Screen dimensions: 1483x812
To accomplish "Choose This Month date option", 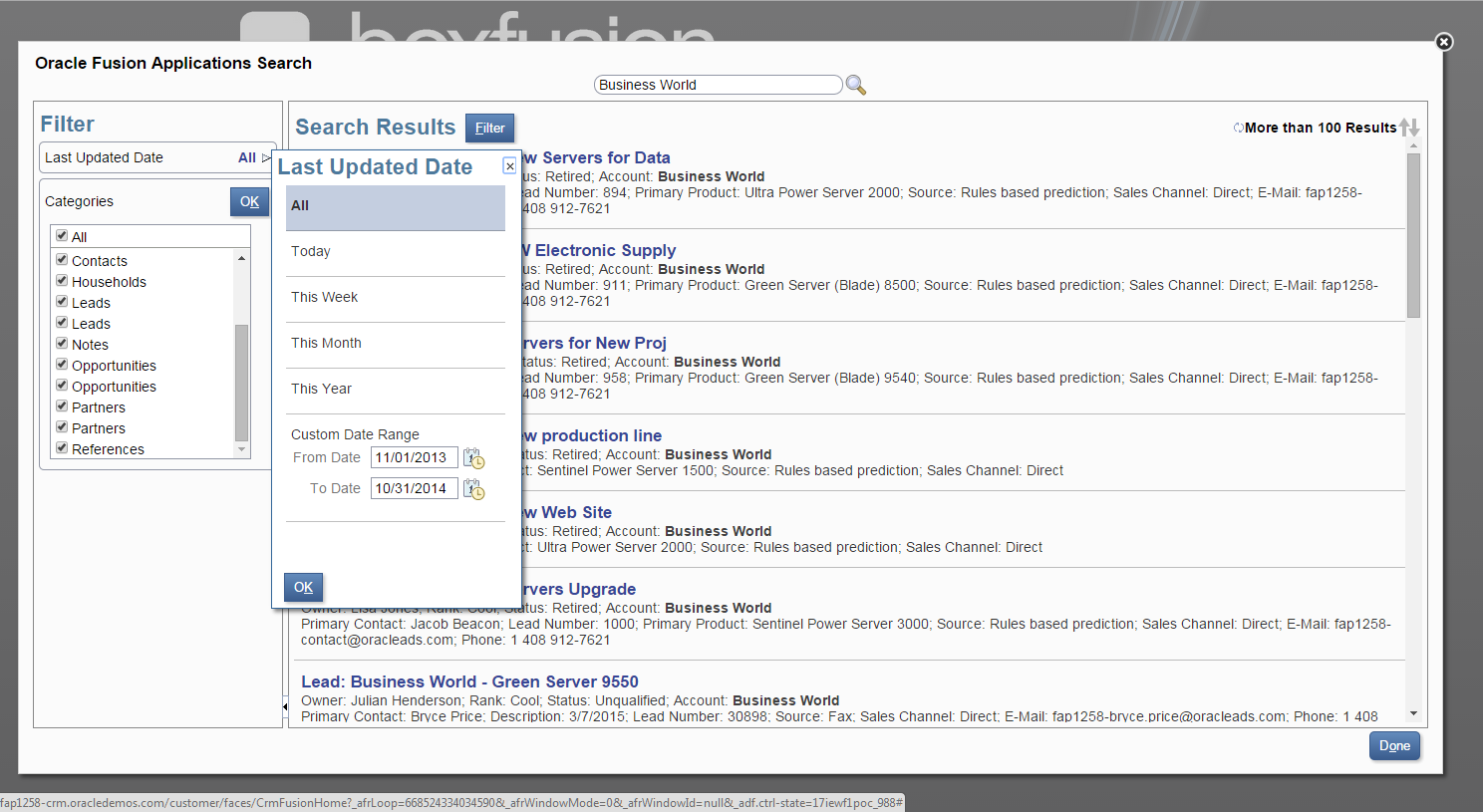I will (396, 345).
